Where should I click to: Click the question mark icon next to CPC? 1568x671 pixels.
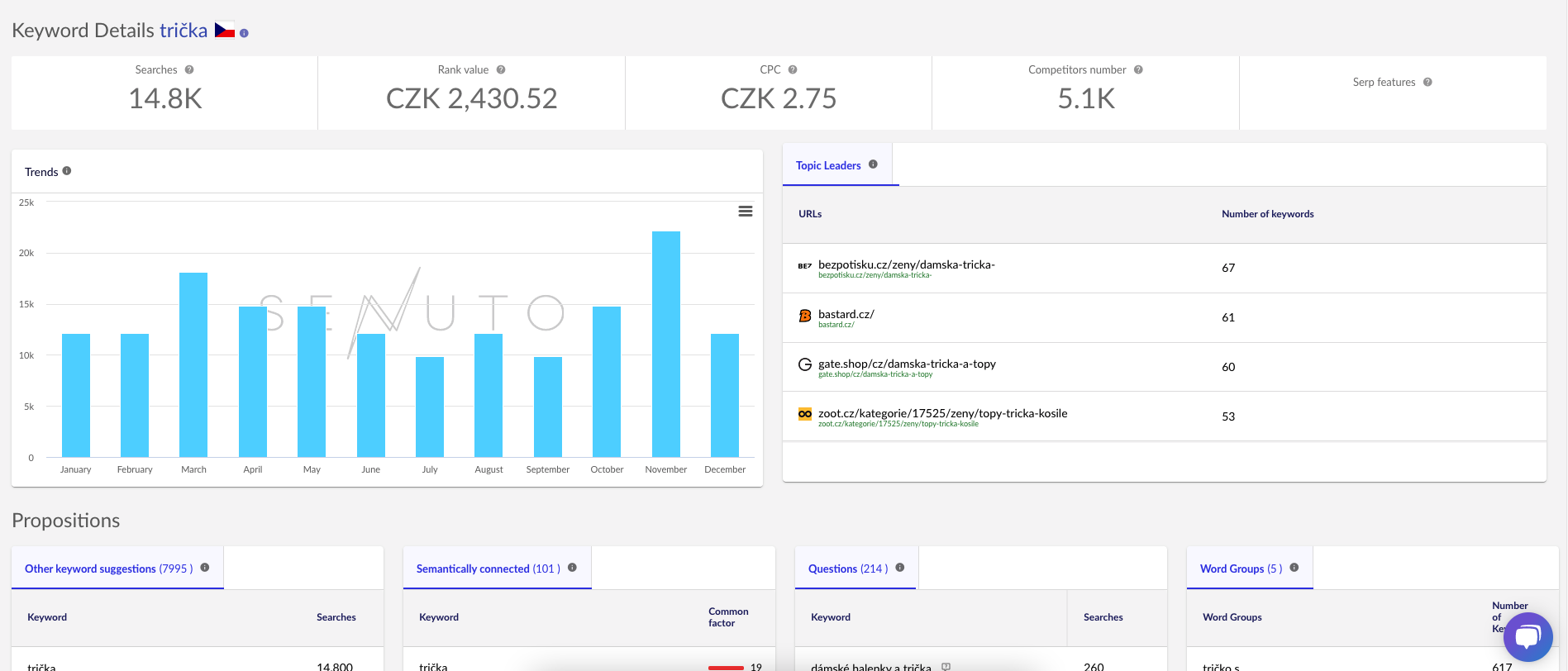point(793,70)
